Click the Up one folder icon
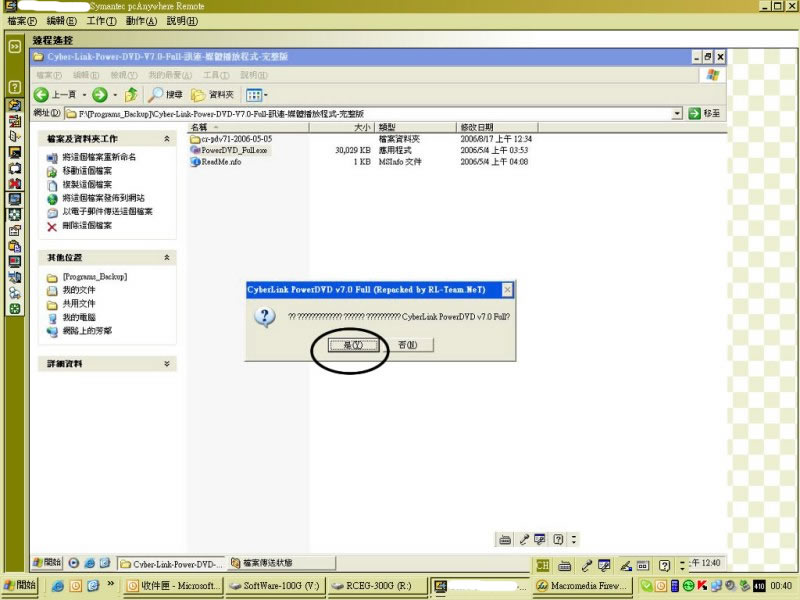Viewport: 800px width, 600px height. (x=131, y=94)
